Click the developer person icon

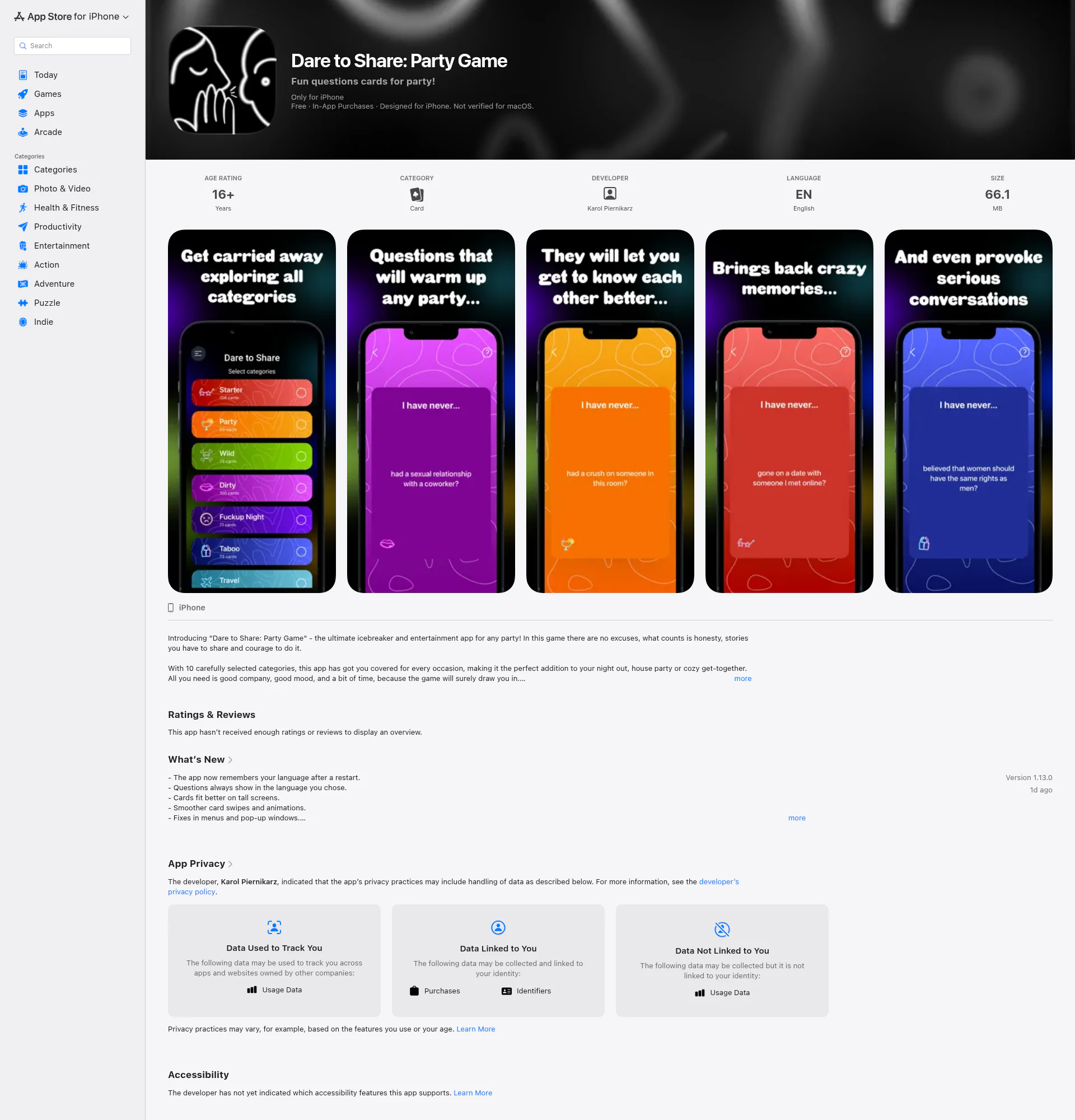tap(610, 194)
